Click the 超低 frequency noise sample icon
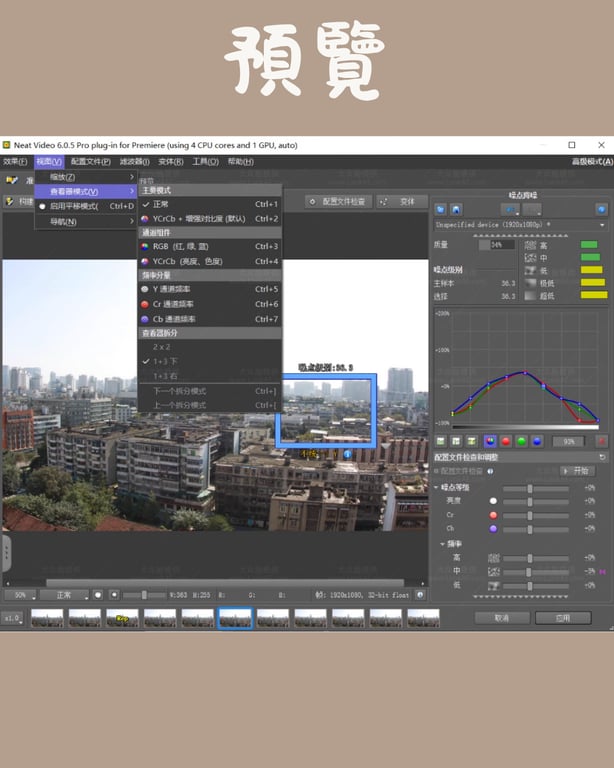The height and width of the screenshot is (768, 614). (x=530, y=296)
